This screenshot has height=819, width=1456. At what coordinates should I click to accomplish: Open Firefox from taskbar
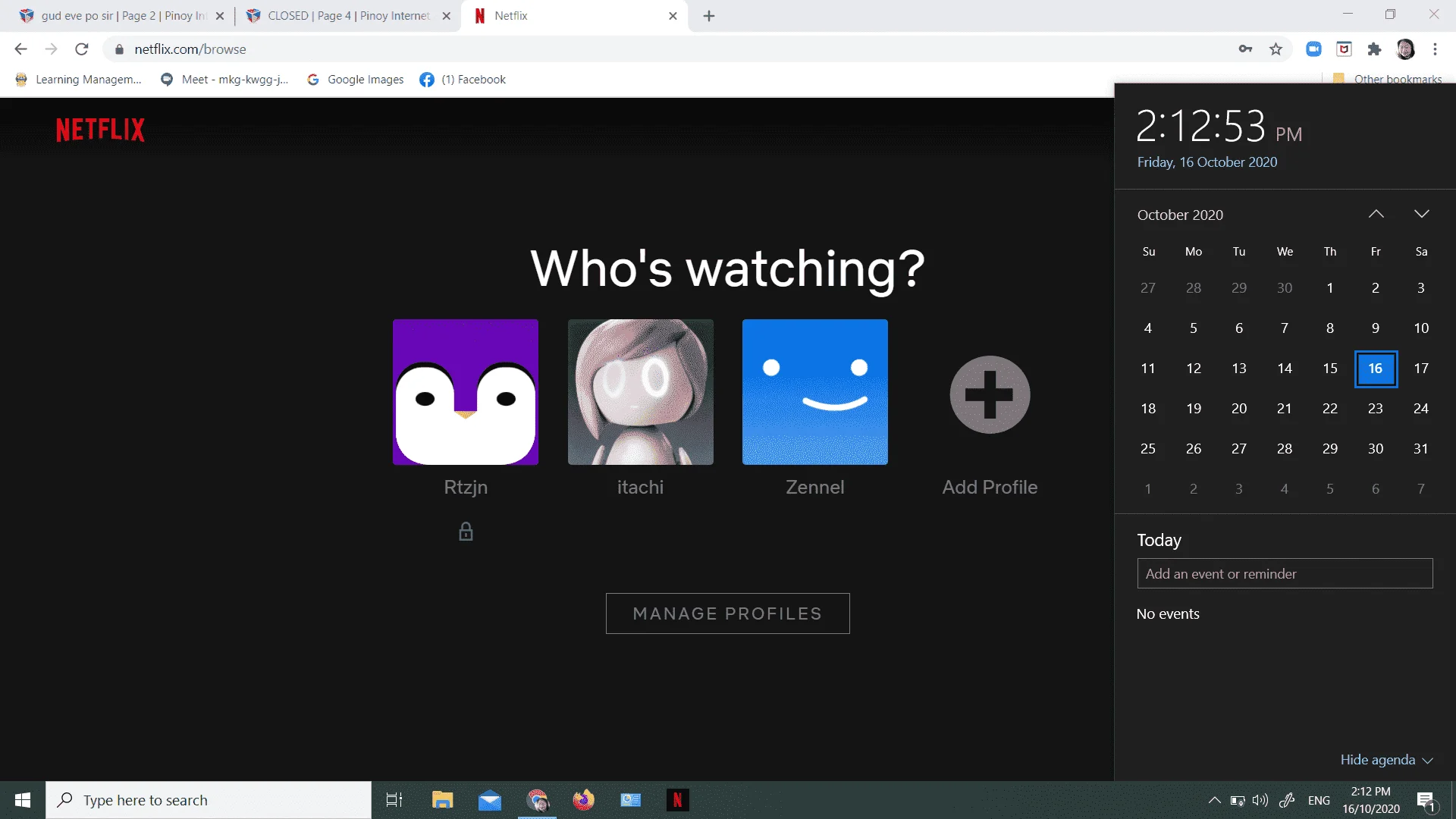584,800
